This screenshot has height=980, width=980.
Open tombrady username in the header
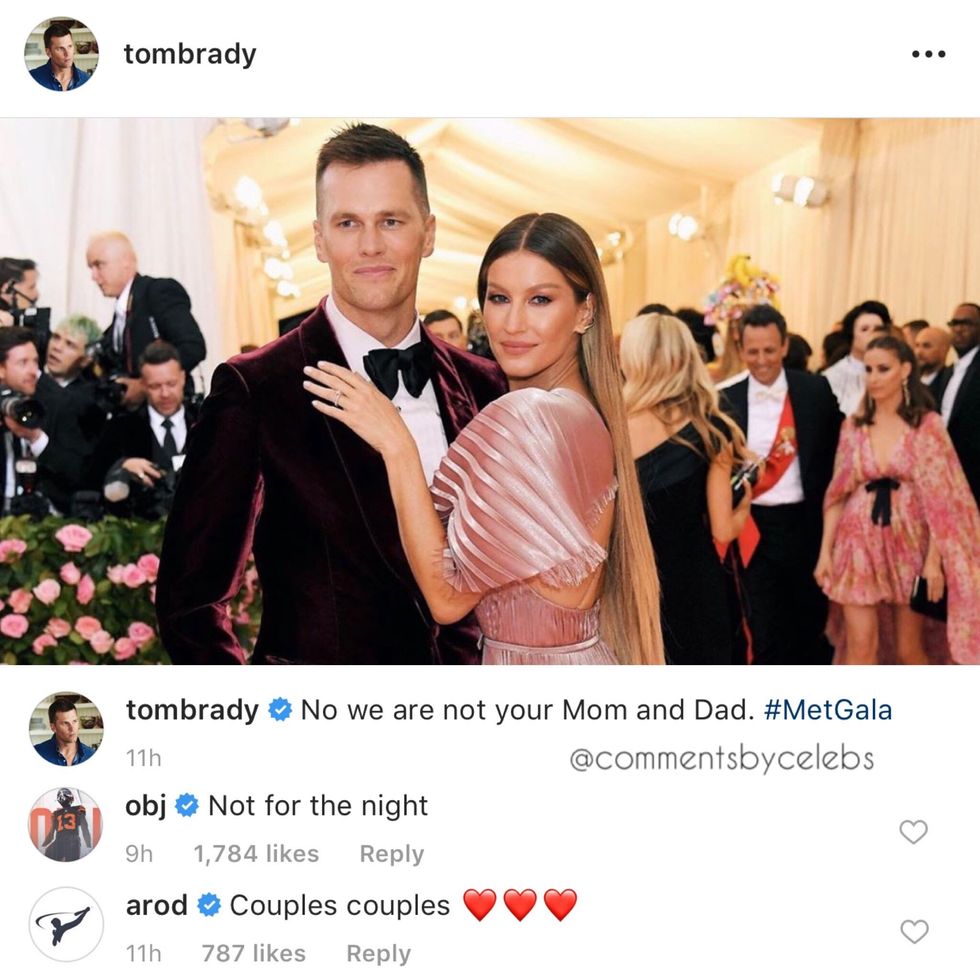click(x=190, y=54)
